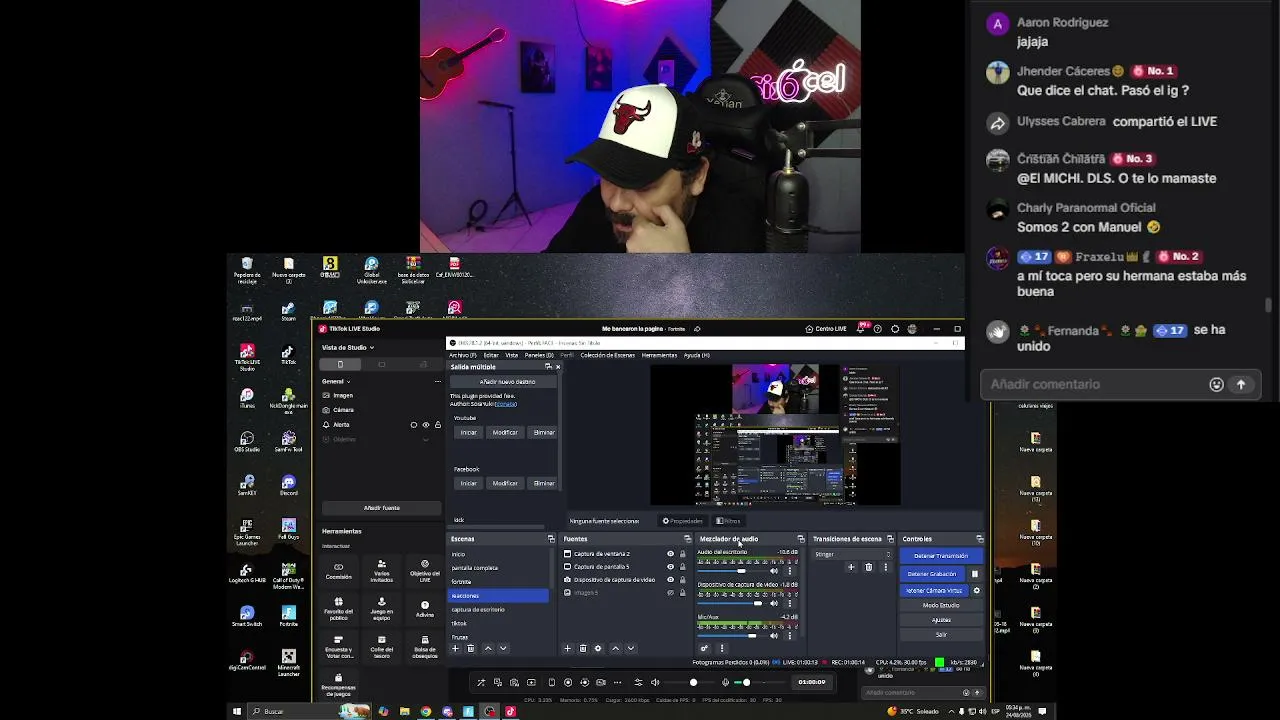
Task: Click Iniciar for Youtube output
Action: [x=469, y=433]
